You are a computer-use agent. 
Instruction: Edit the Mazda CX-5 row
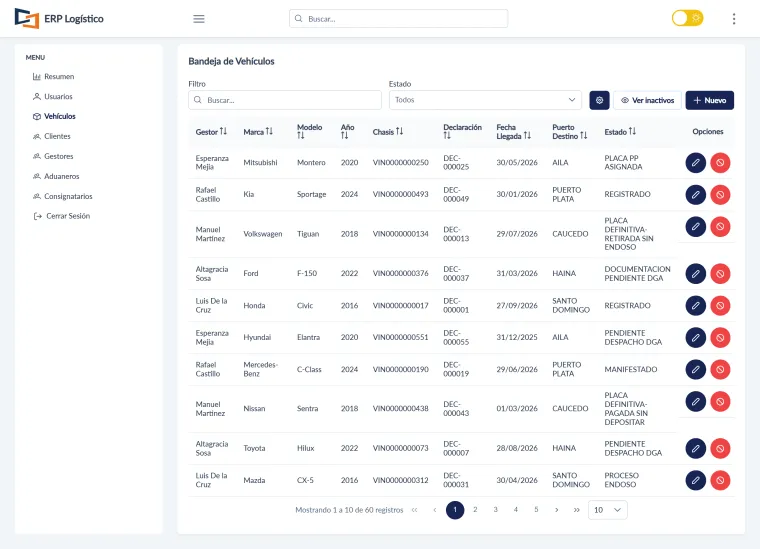coord(695,481)
